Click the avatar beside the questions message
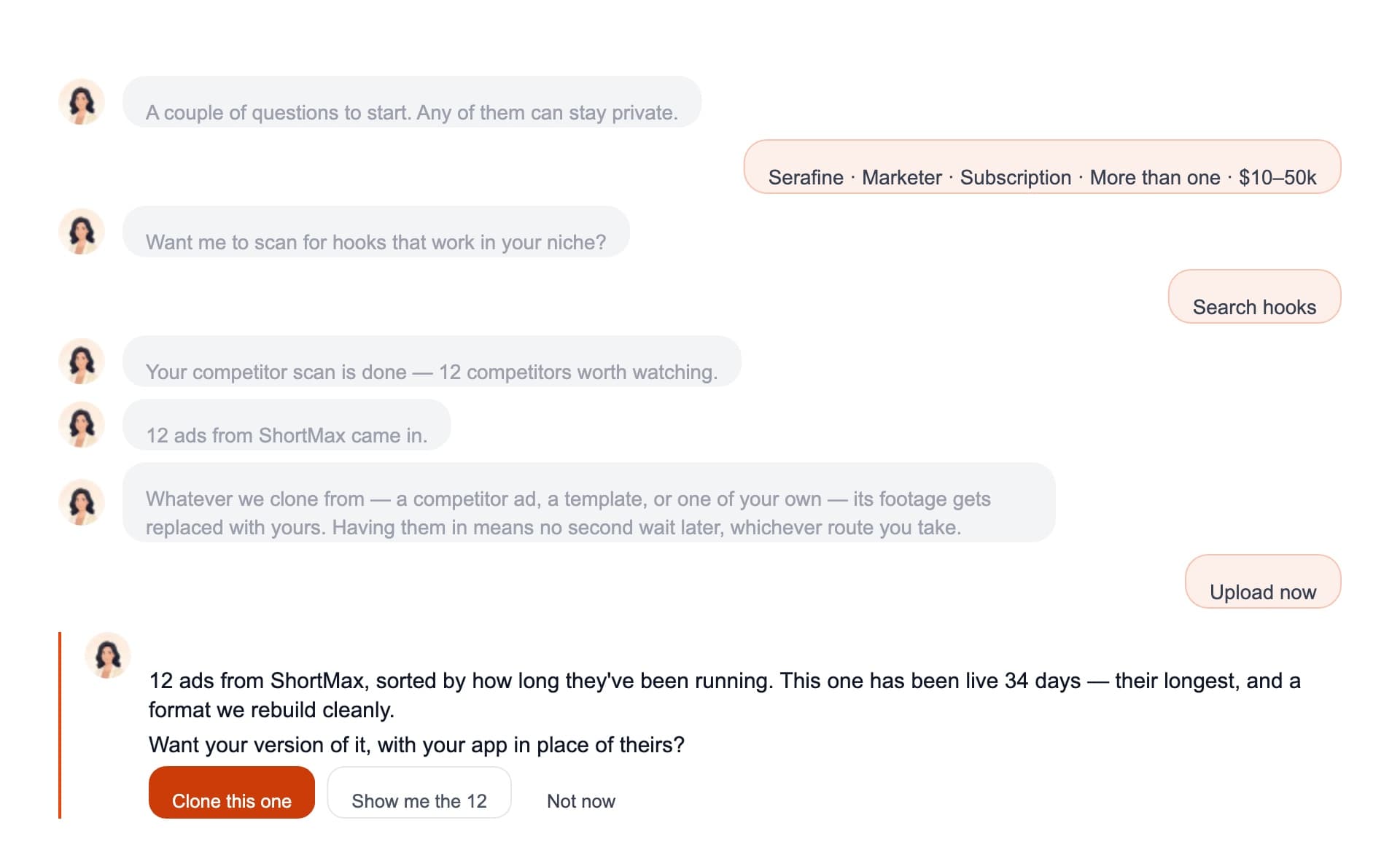The image size is (1400, 866). tap(82, 101)
